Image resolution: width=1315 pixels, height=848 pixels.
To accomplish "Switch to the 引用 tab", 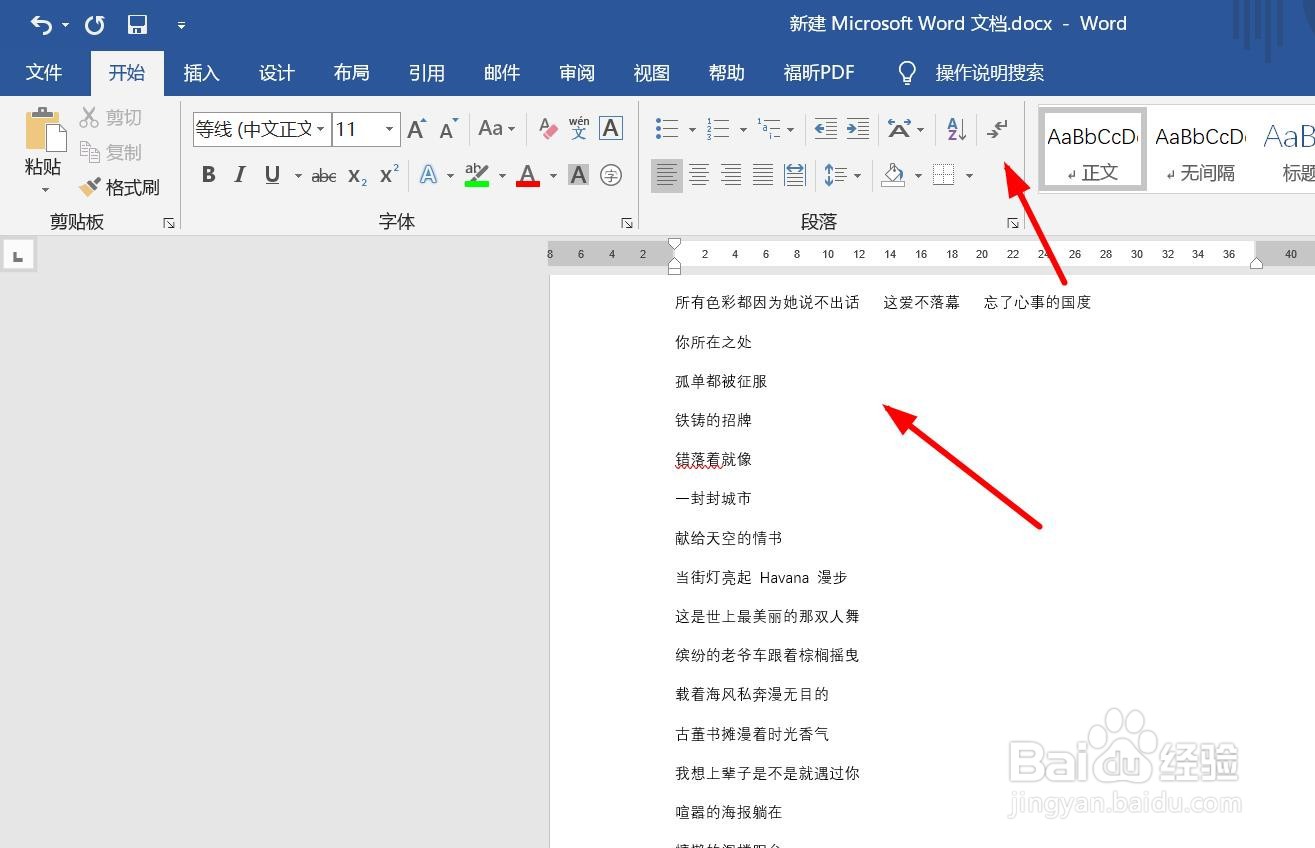I will click(x=427, y=73).
